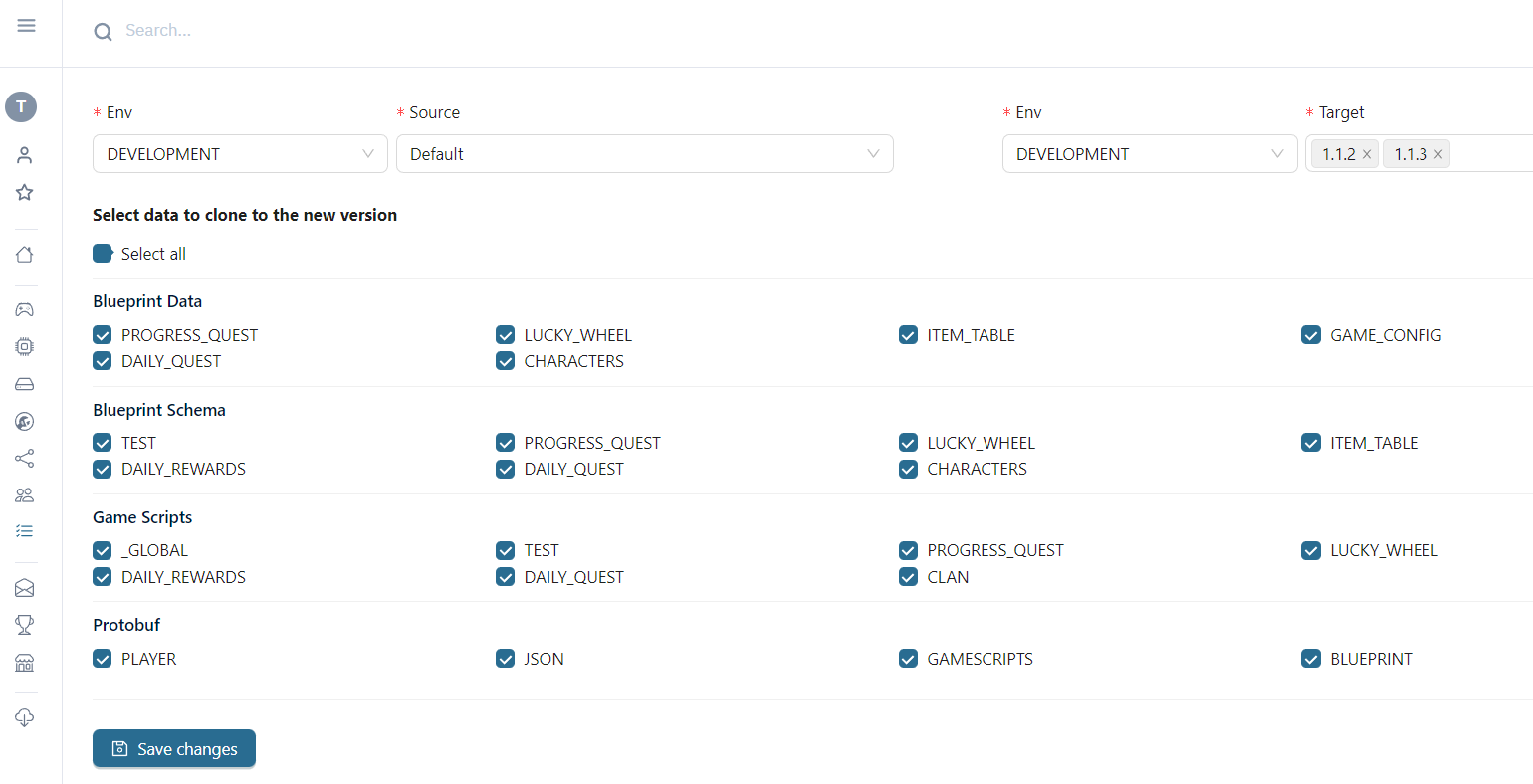Viewport: 1533px width, 784px height.
Task: Uncheck LUCKY_WHEEL under Blueprint Schema
Action: coord(908,443)
